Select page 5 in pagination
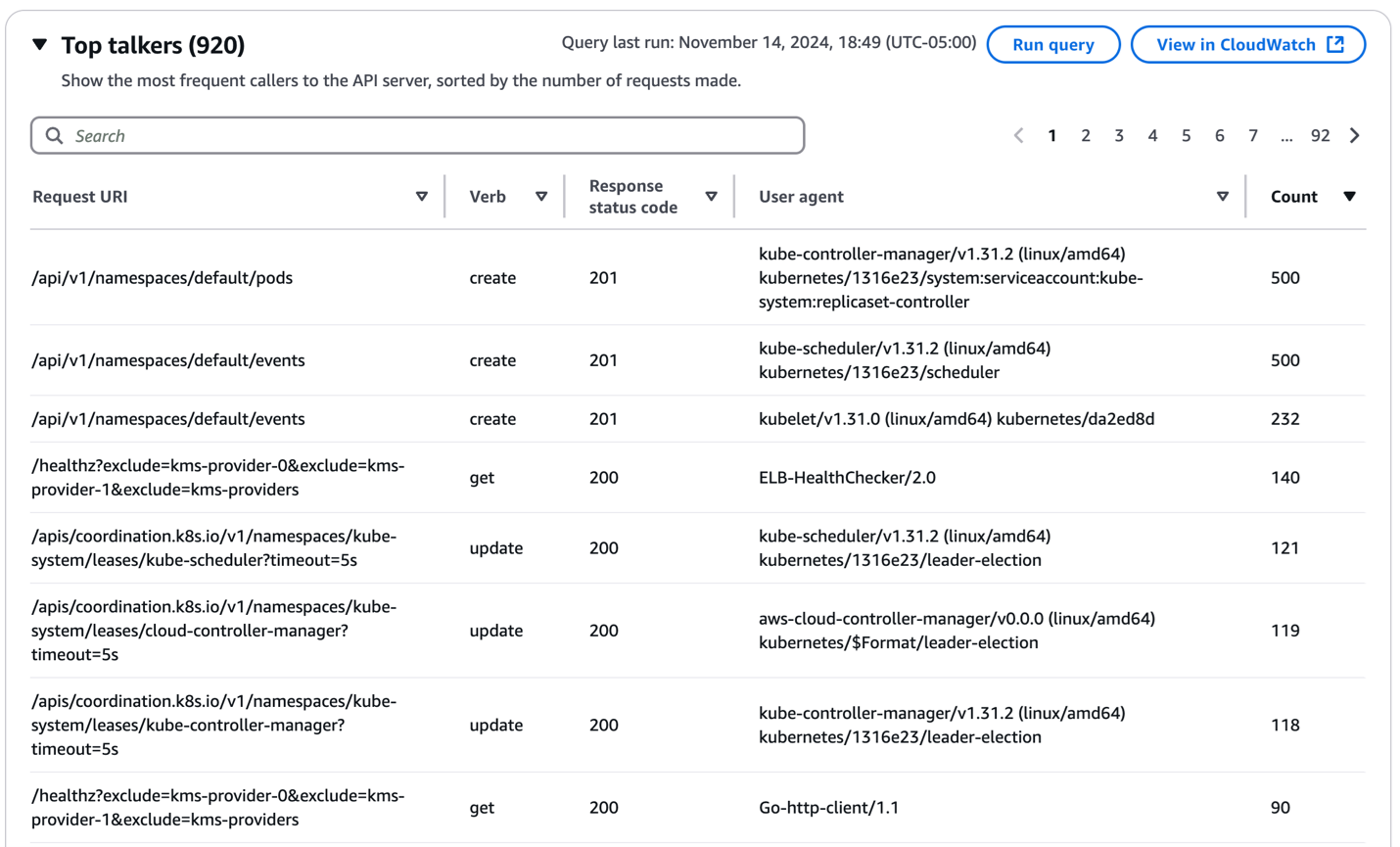The image size is (1400, 847). click(1186, 135)
